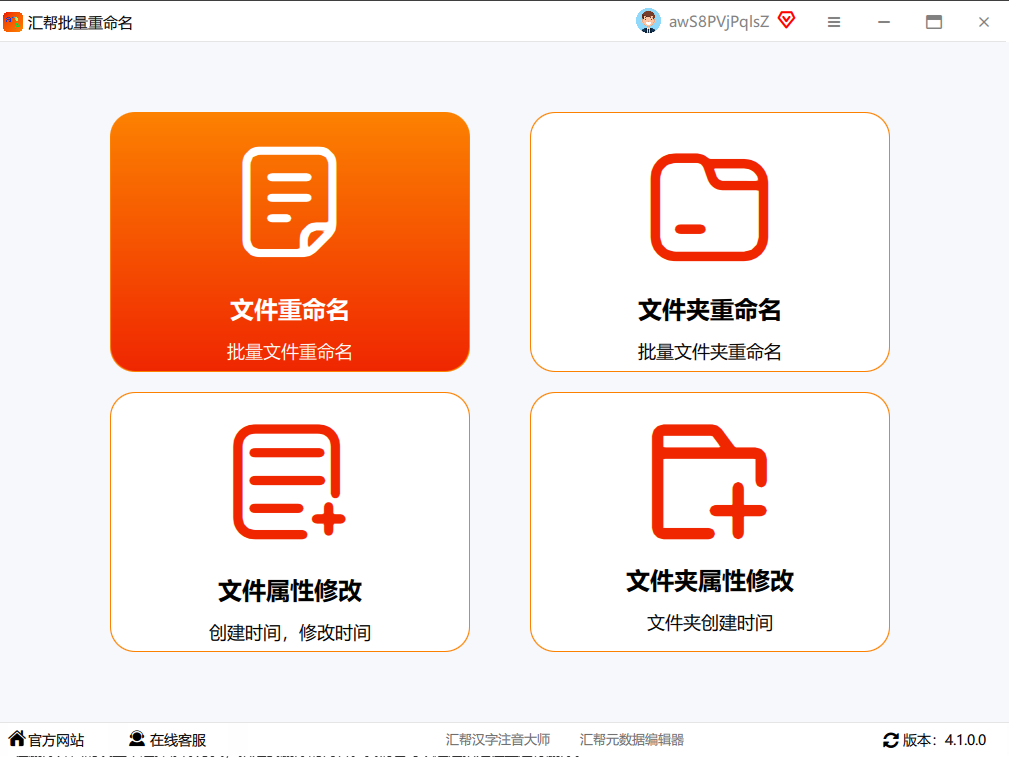Open the 文件夹属性修改 folder attributes card
The image size is (1009, 760).
tap(710, 522)
